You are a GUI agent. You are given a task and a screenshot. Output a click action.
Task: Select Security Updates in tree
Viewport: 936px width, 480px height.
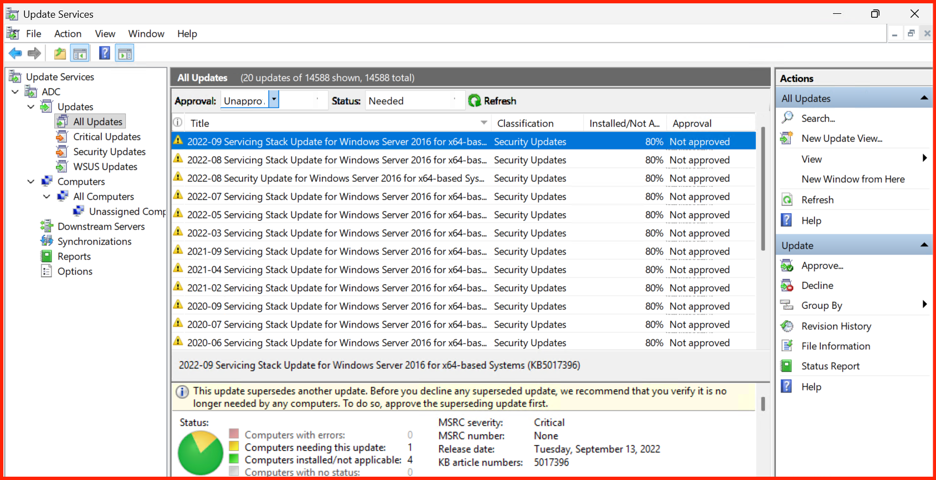click(109, 152)
